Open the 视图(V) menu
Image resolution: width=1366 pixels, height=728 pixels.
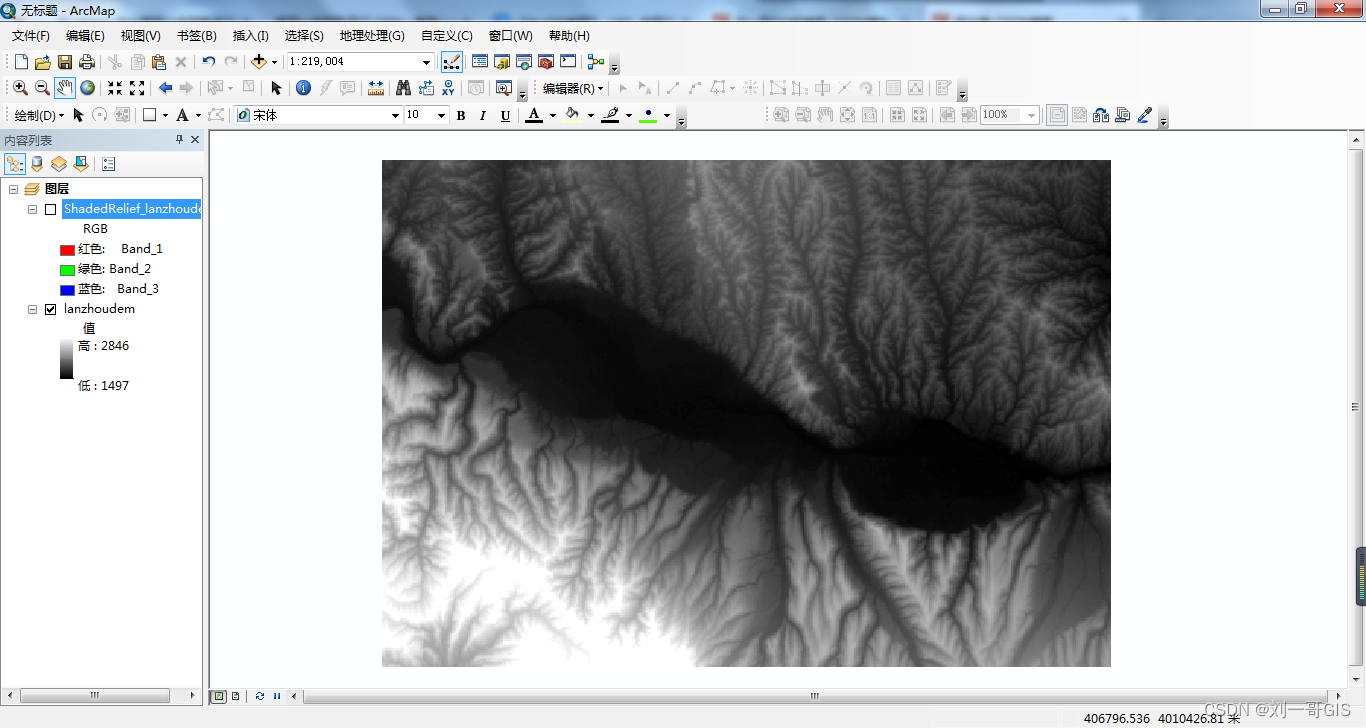pyautogui.click(x=141, y=36)
